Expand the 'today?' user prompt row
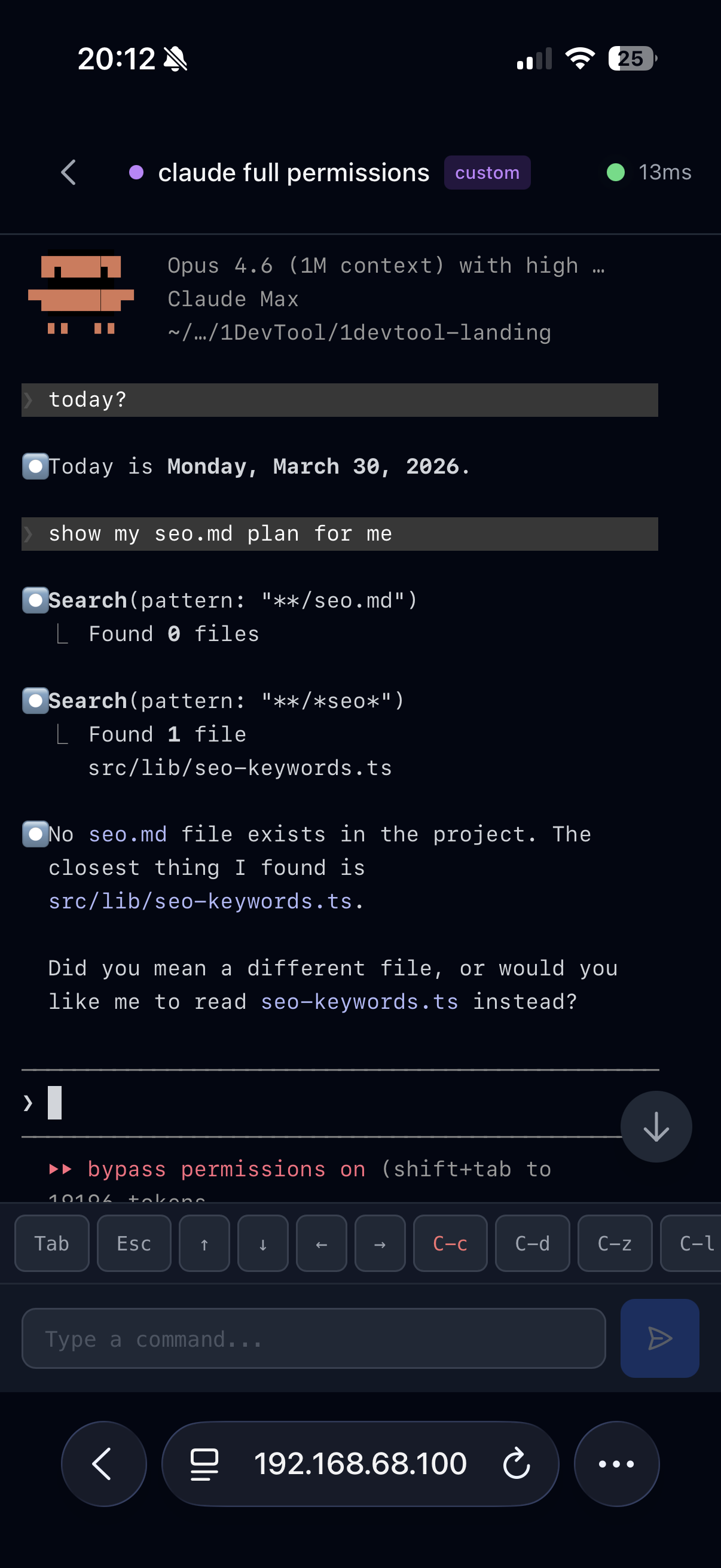The image size is (721, 1568). point(339,399)
